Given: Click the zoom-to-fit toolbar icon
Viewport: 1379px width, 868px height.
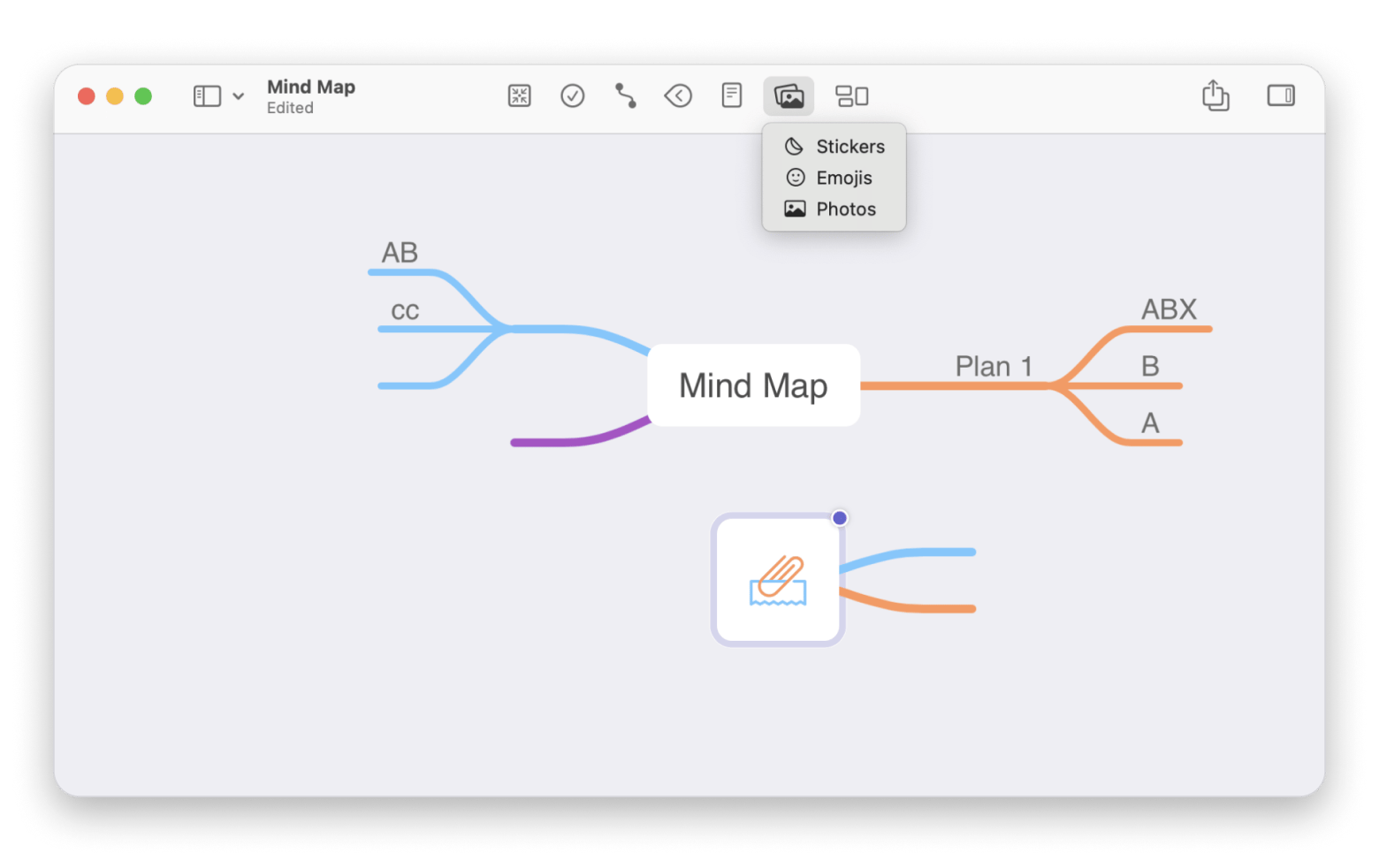Looking at the screenshot, I should [x=519, y=95].
